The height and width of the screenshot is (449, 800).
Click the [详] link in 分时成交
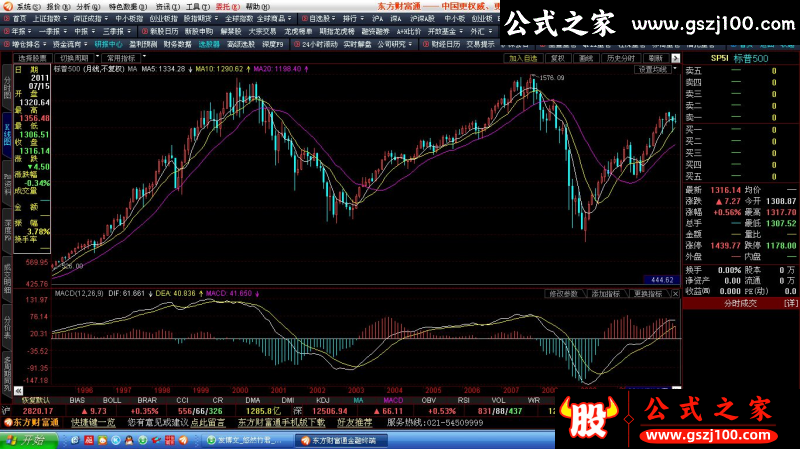tap(790, 303)
